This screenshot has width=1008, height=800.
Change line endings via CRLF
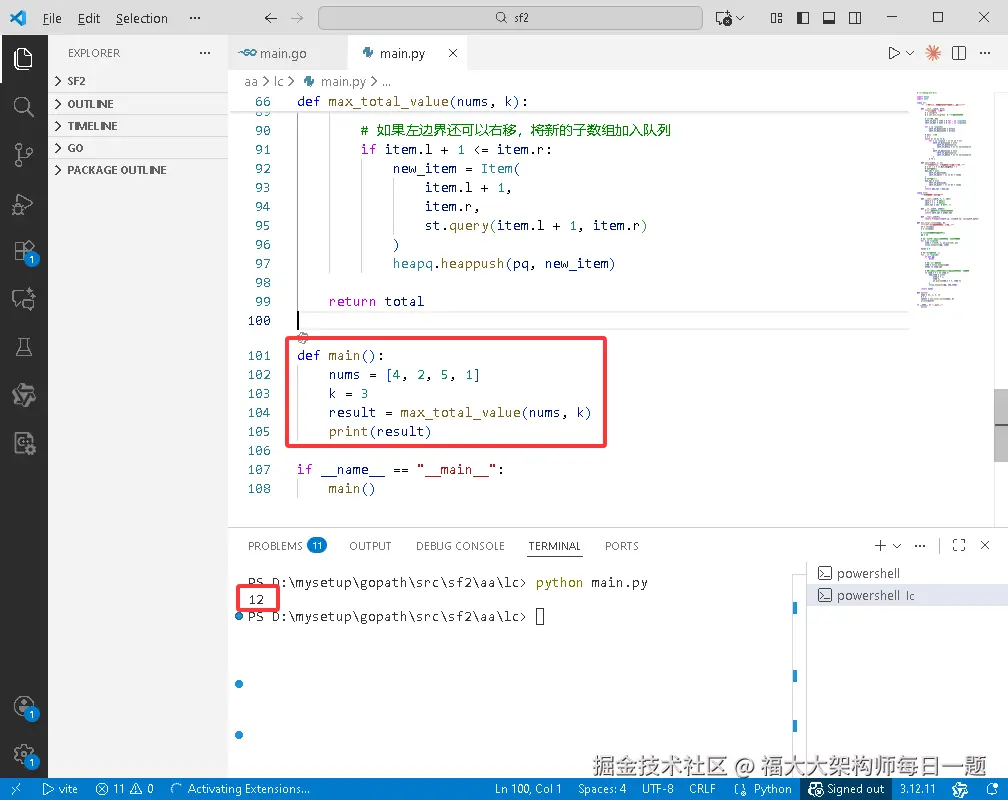coord(702,789)
